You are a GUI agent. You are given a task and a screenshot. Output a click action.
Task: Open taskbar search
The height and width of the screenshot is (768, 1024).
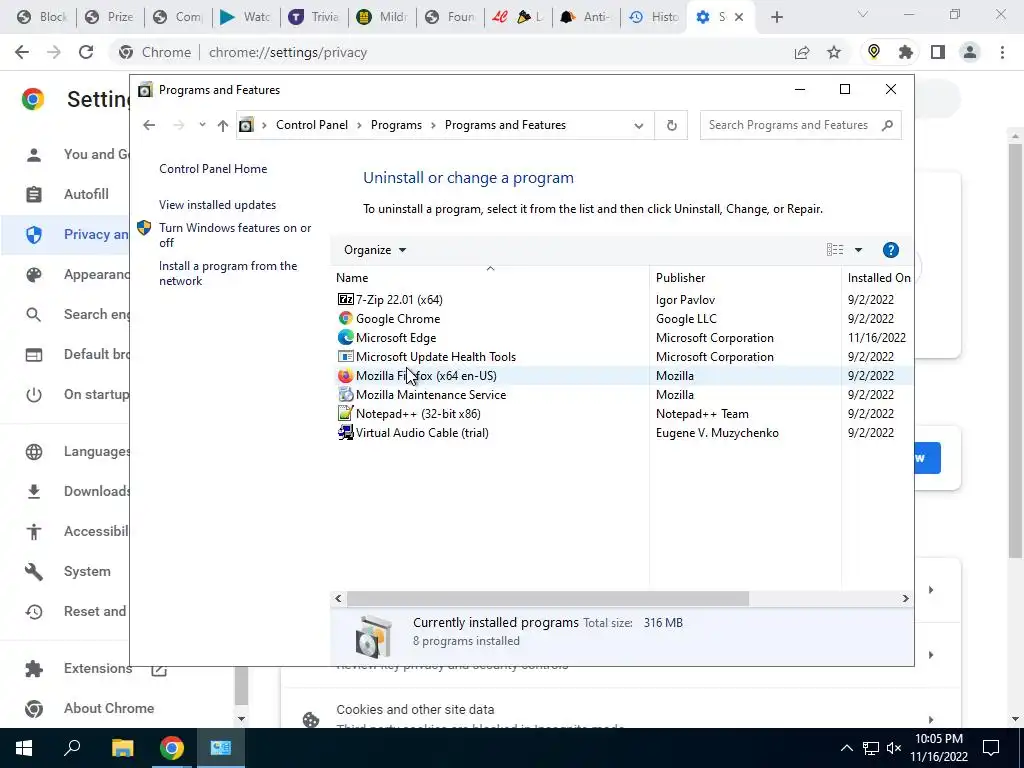pos(72,748)
